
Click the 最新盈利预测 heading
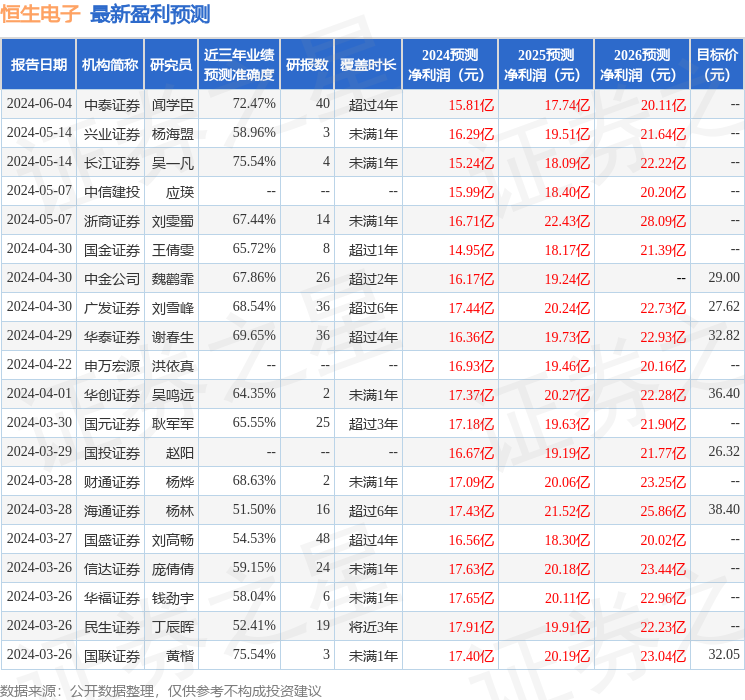[x=150, y=14]
